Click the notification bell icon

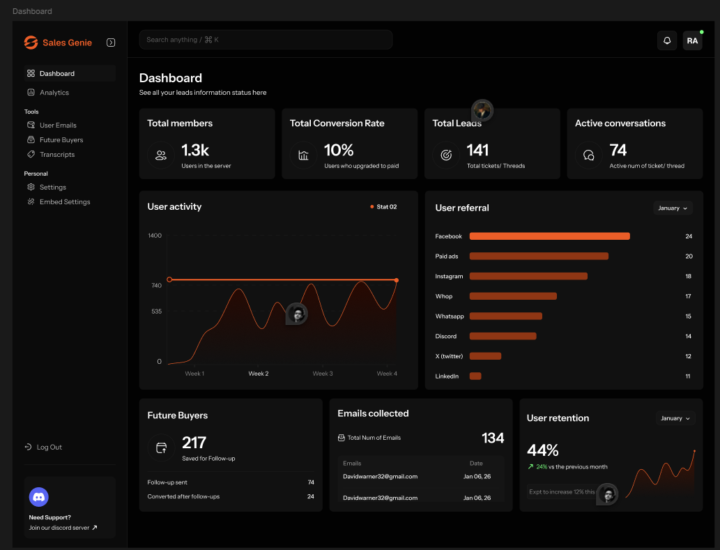[667, 40]
